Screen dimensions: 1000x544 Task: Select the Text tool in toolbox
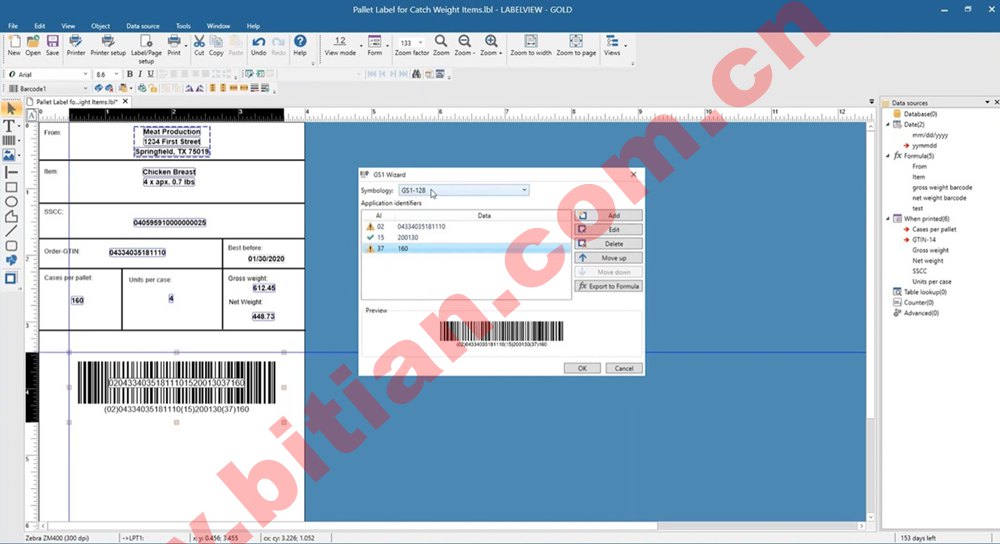(10, 126)
